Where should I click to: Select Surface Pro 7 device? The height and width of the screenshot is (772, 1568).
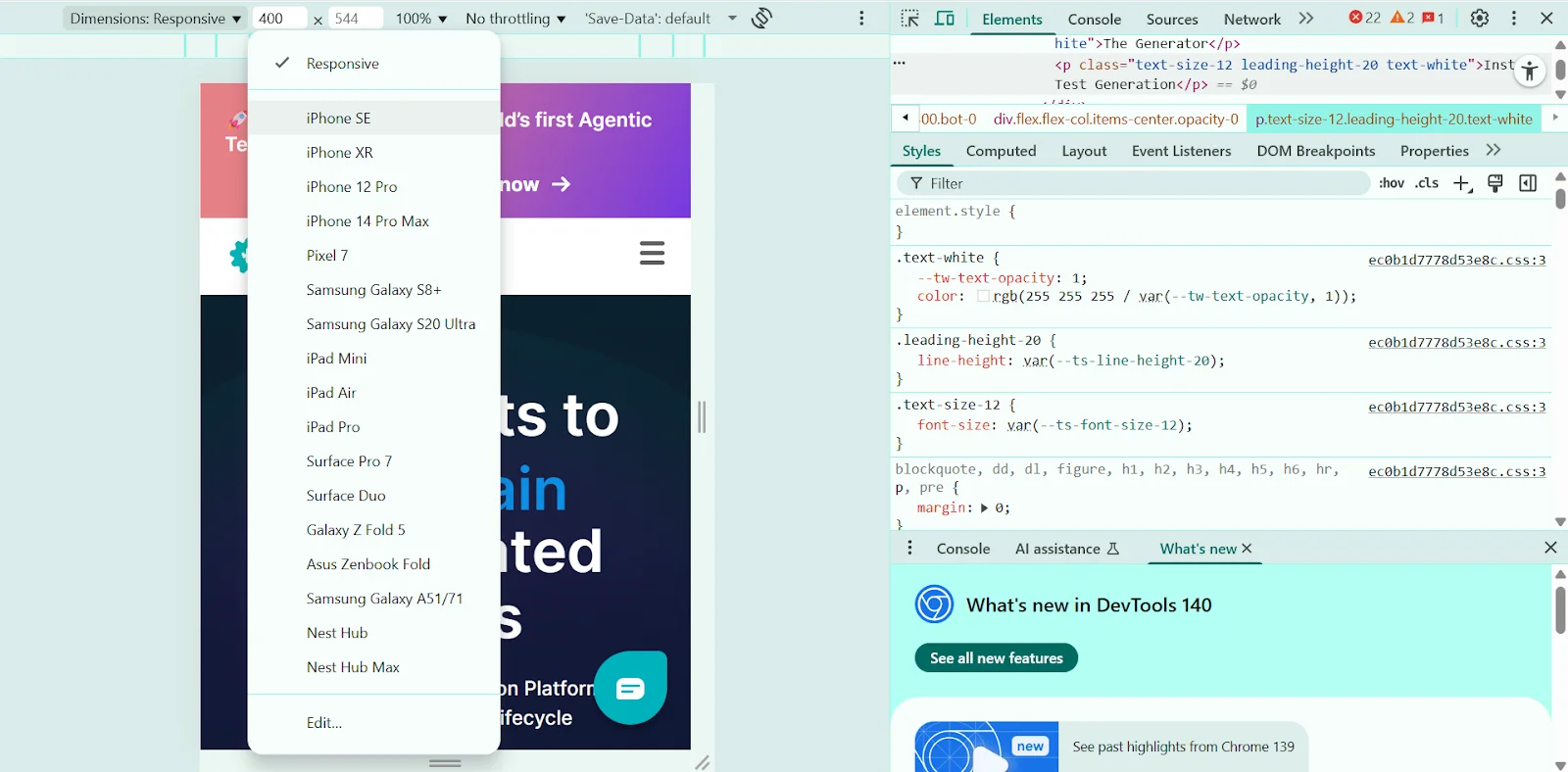(x=374, y=460)
